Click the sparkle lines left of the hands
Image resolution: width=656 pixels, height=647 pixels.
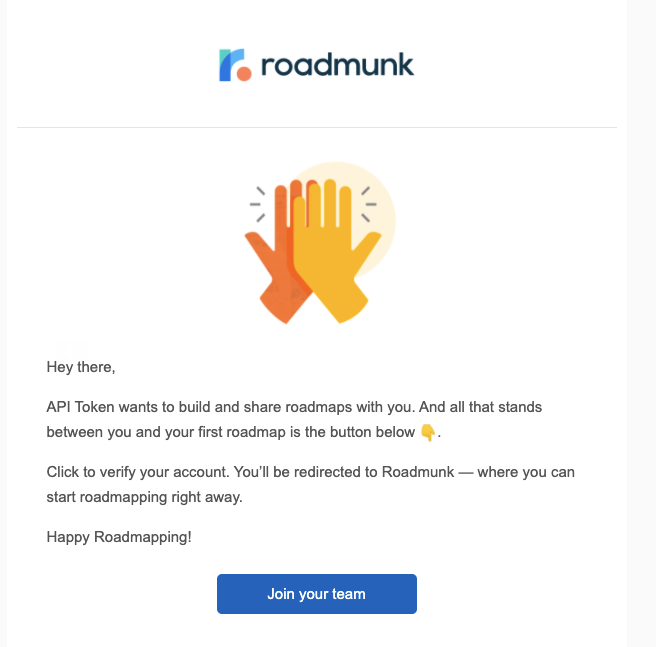[x=259, y=203]
